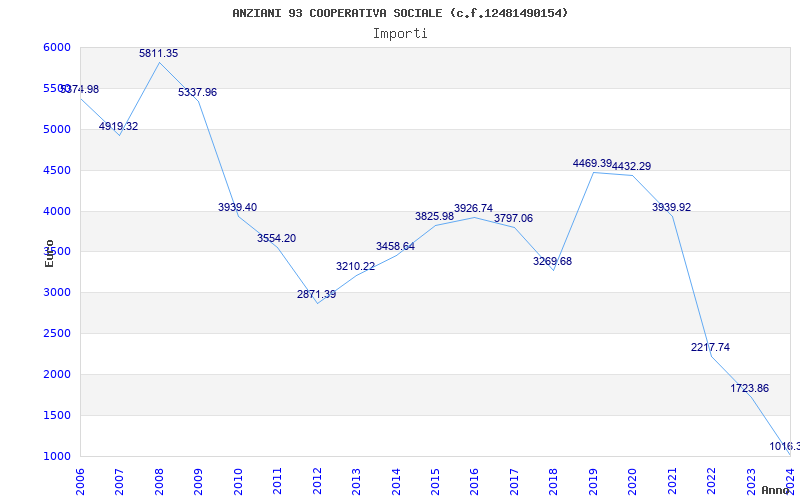Select the data label 3210.22
Viewport: 800px width, 500px height.
(356, 266)
